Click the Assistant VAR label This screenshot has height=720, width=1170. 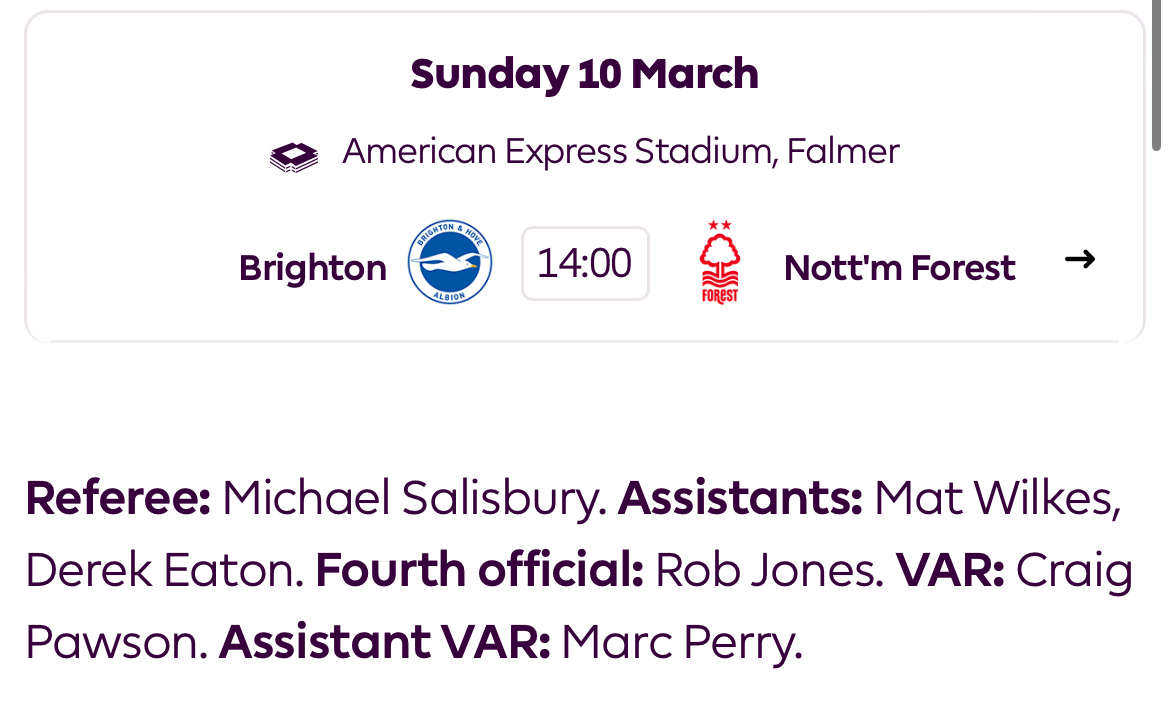tap(385, 642)
